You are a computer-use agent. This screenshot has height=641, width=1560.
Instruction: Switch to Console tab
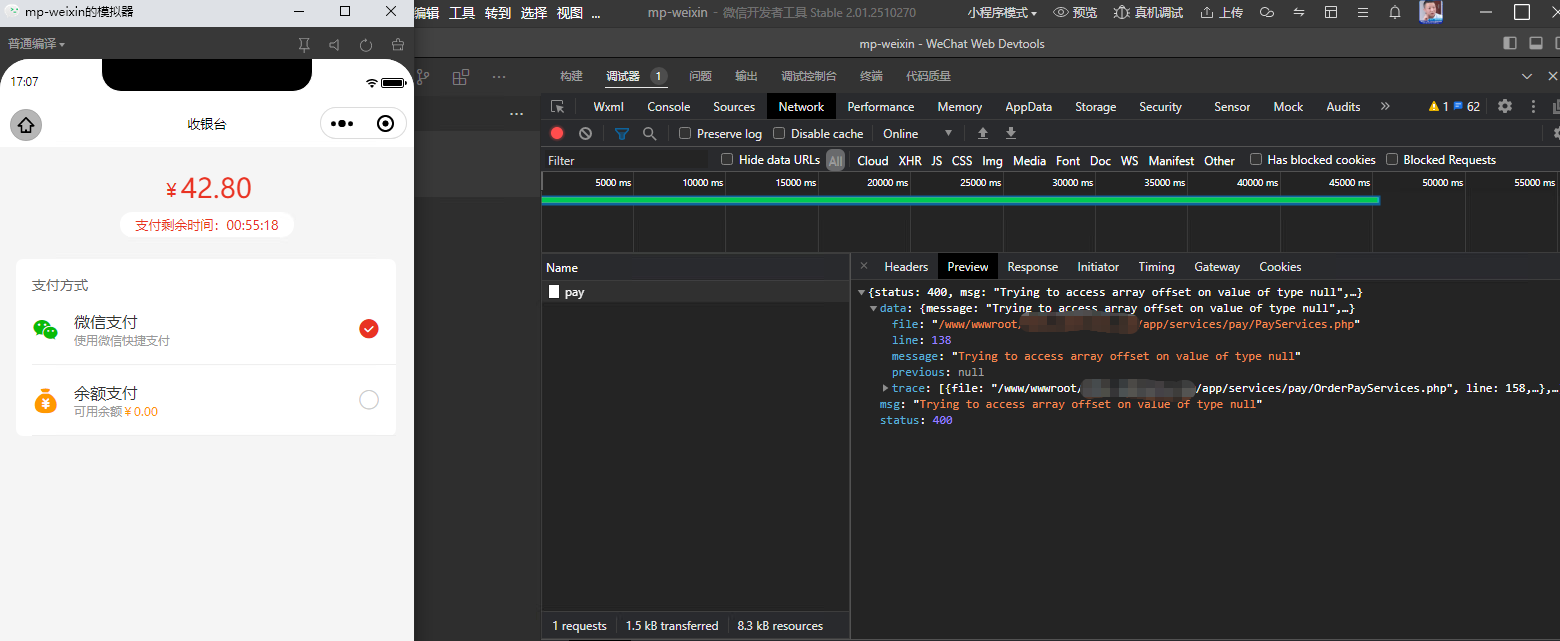pos(669,107)
